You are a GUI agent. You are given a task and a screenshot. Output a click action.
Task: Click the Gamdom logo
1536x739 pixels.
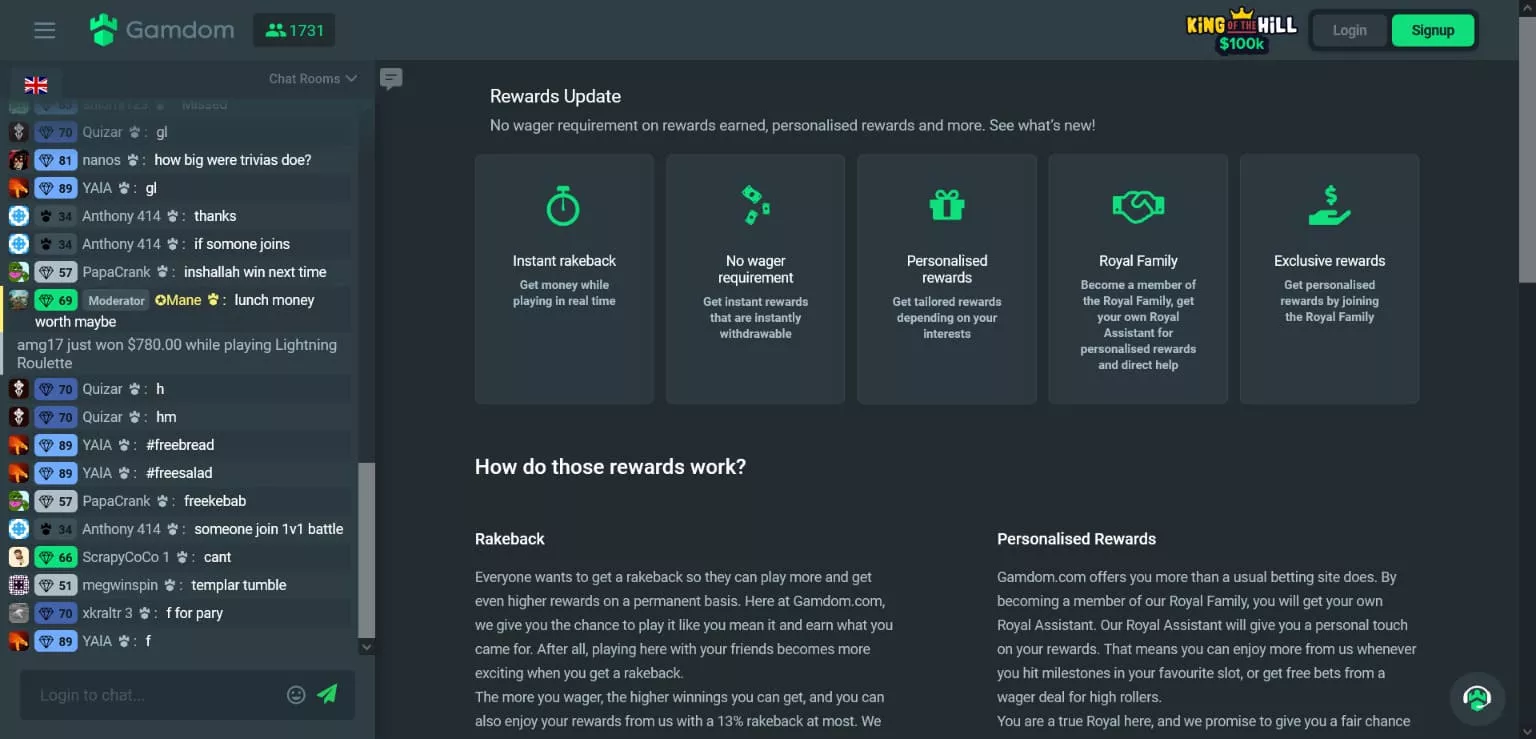(161, 30)
